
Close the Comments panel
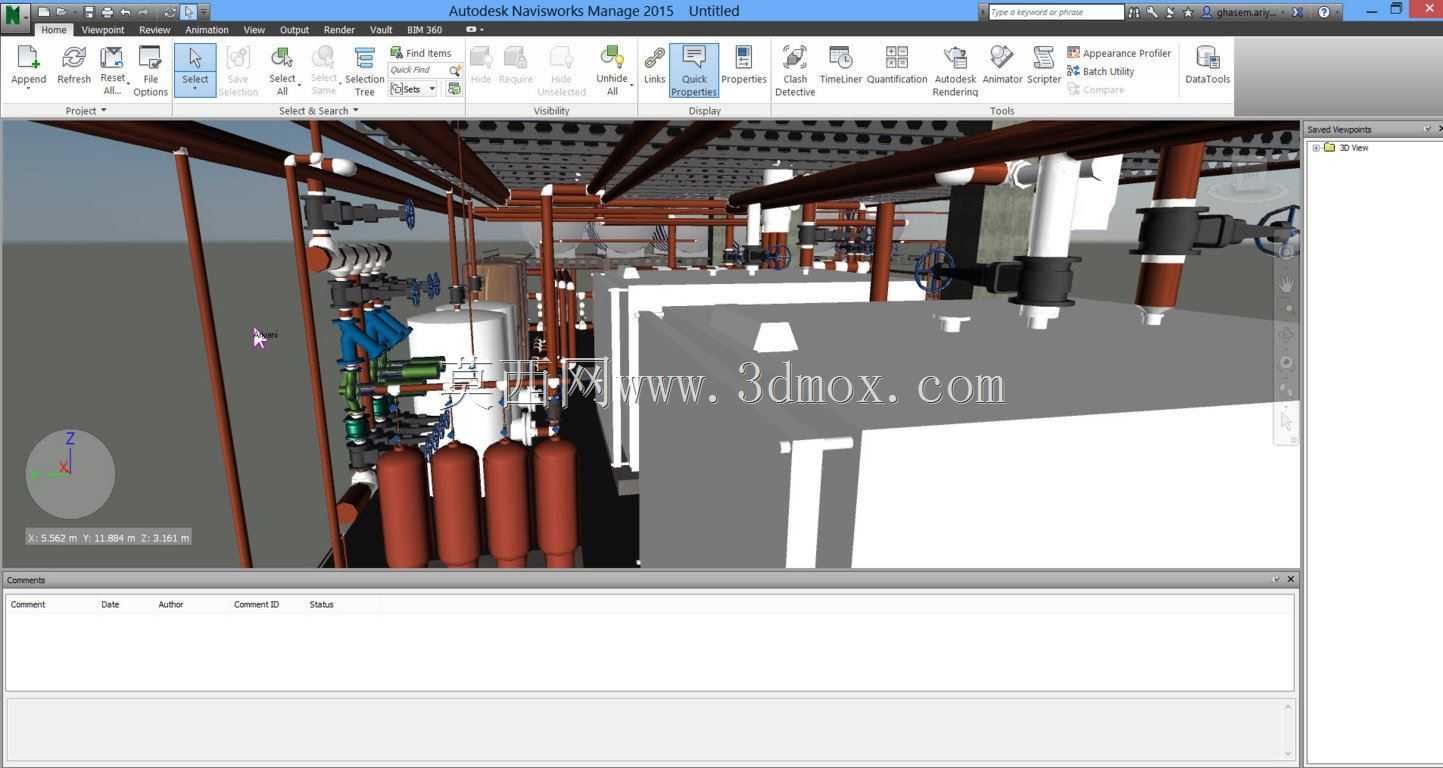(1290, 579)
